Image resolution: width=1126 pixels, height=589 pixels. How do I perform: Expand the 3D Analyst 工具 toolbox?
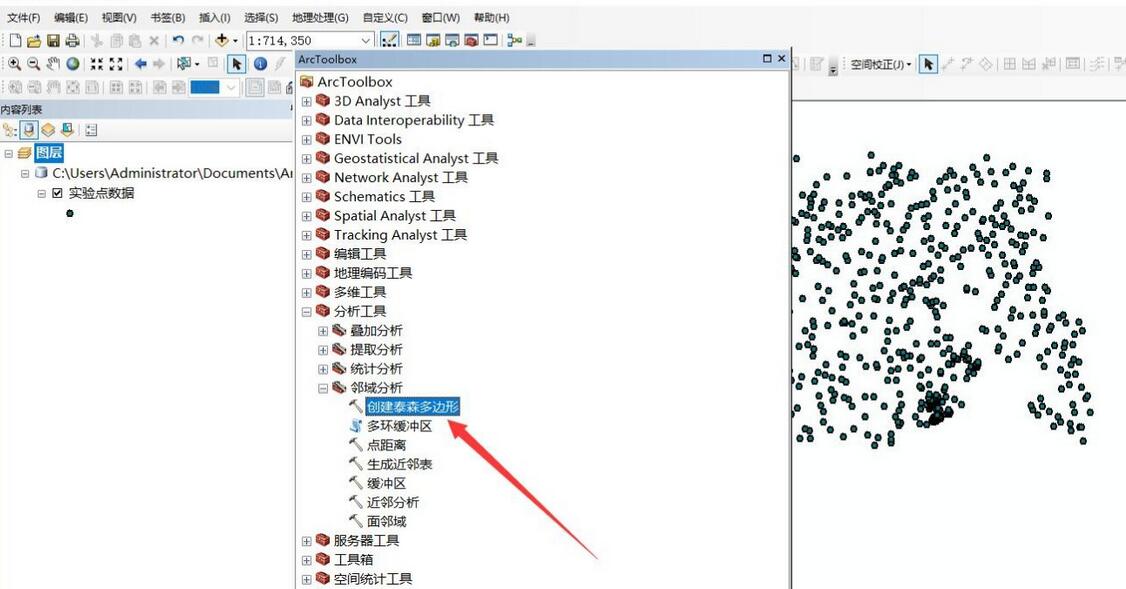[x=307, y=101]
